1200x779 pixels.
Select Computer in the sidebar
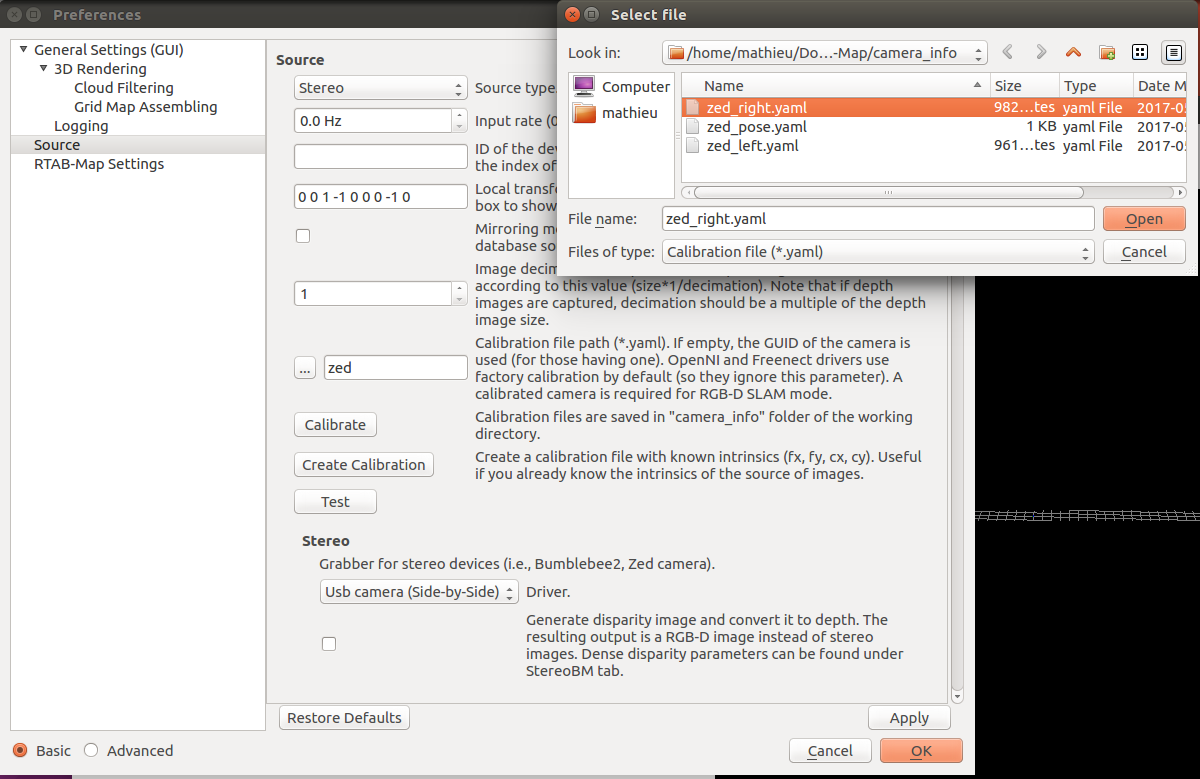click(621, 87)
